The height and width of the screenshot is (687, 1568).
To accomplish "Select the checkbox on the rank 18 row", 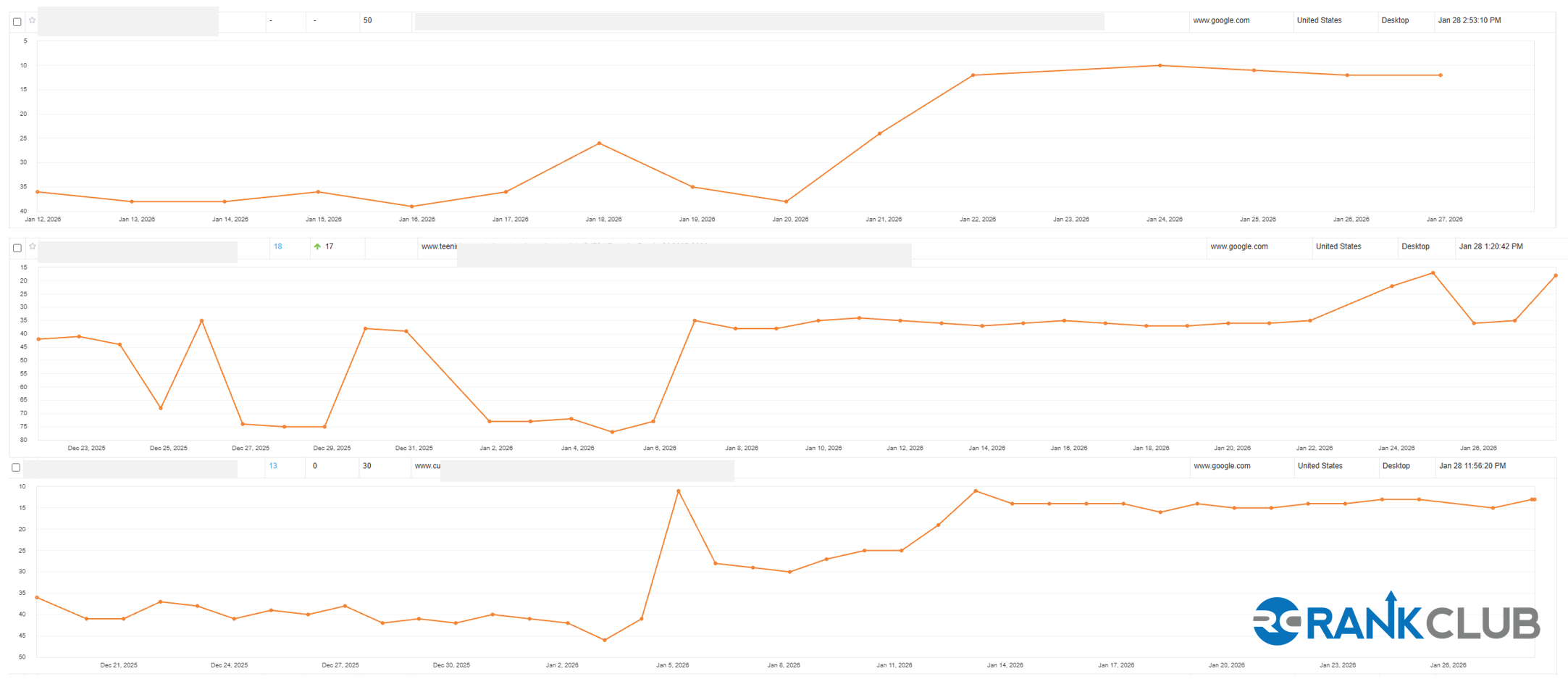I will pyautogui.click(x=17, y=248).
